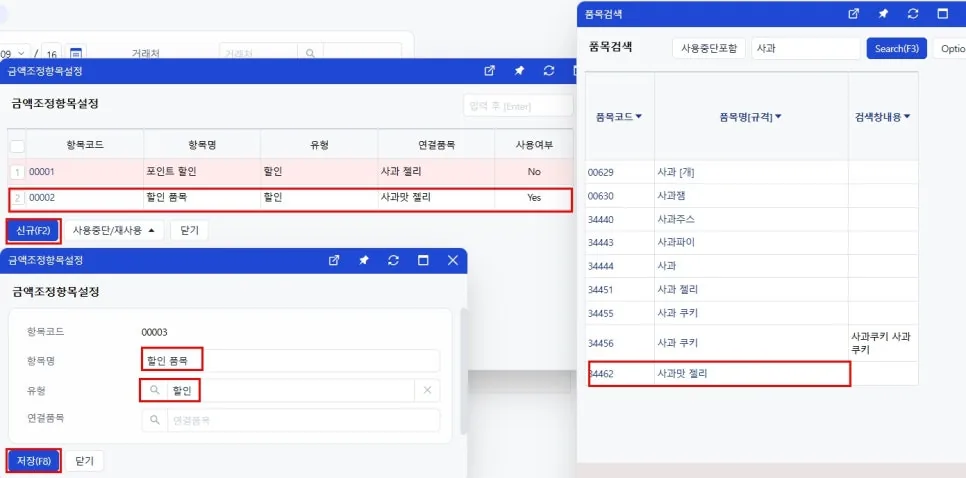
Task: Refresh the lower 금액조정항목설정 dialog
Action: [x=393, y=261]
